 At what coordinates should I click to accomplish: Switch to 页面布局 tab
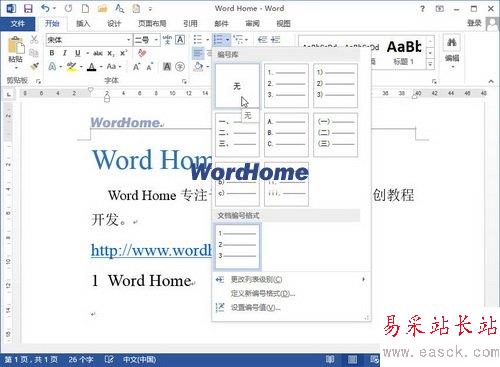(x=152, y=23)
